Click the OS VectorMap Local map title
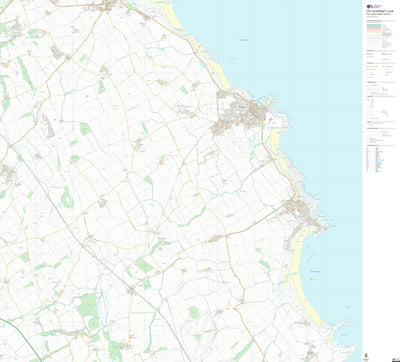This screenshot has width=400, height=362. click(x=380, y=11)
